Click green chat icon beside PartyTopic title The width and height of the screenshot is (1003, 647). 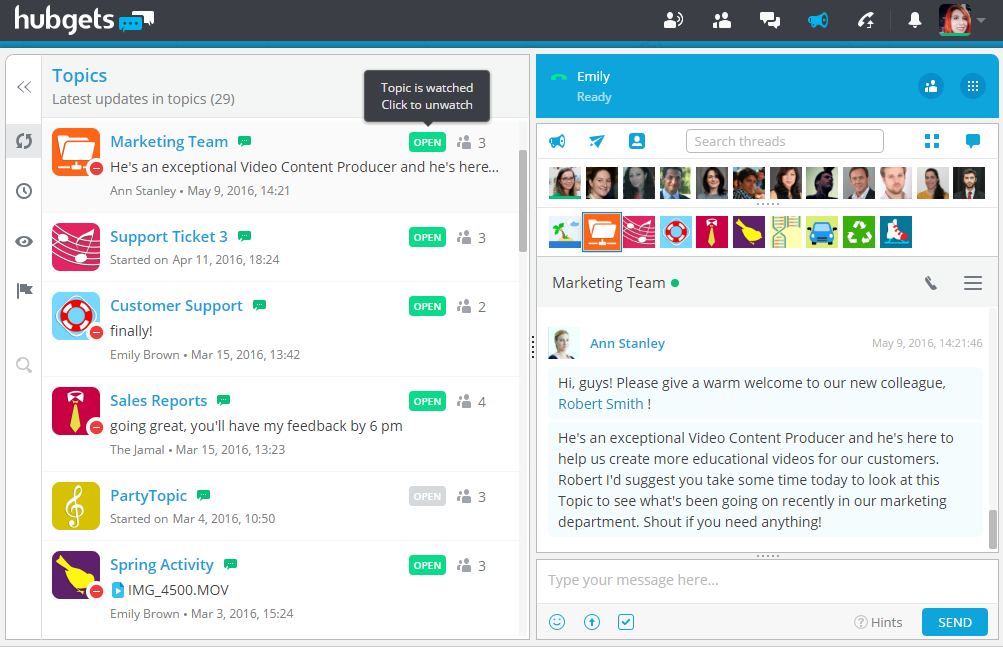tap(203, 495)
